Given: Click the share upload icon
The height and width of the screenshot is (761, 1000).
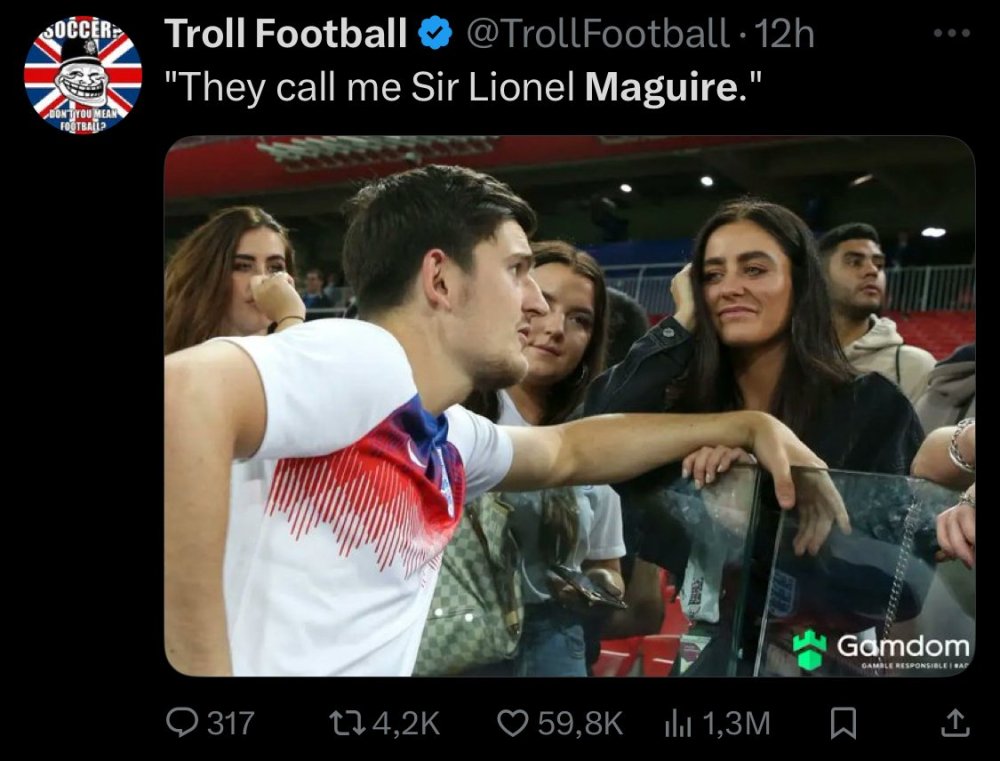Looking at the screenshot, I should [x=955, y=722].
